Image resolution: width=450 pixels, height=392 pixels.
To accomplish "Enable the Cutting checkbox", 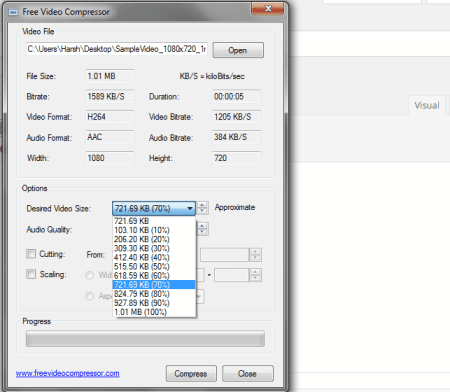I will tap(31, 254).
